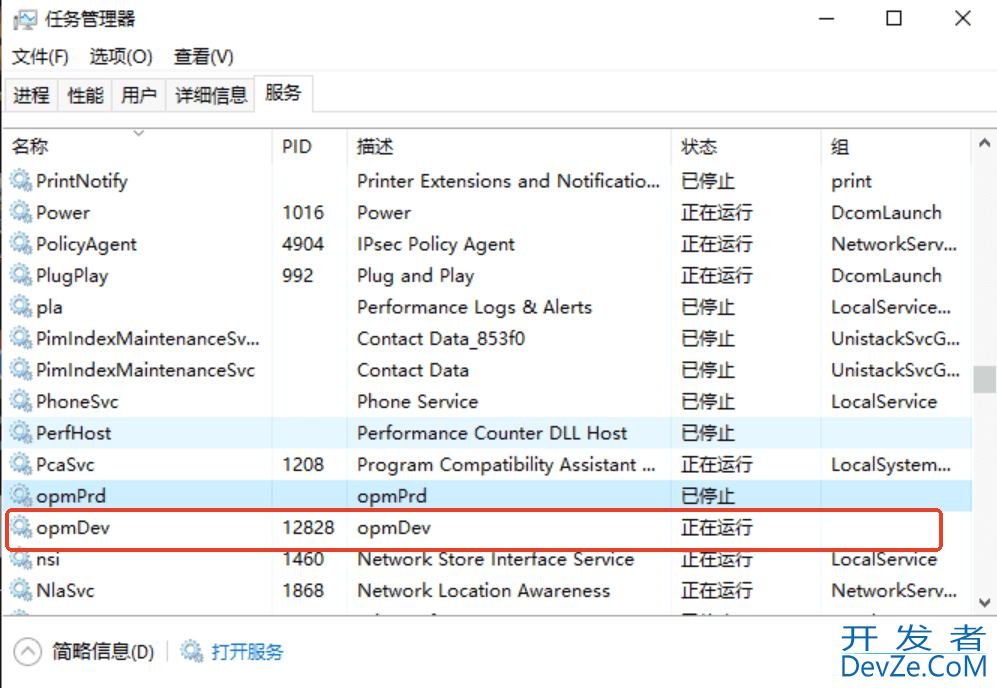Open the 查看(V) menu
Viewport: 997px width, 688px height.
pyautogui.click(x=204, y=57)
